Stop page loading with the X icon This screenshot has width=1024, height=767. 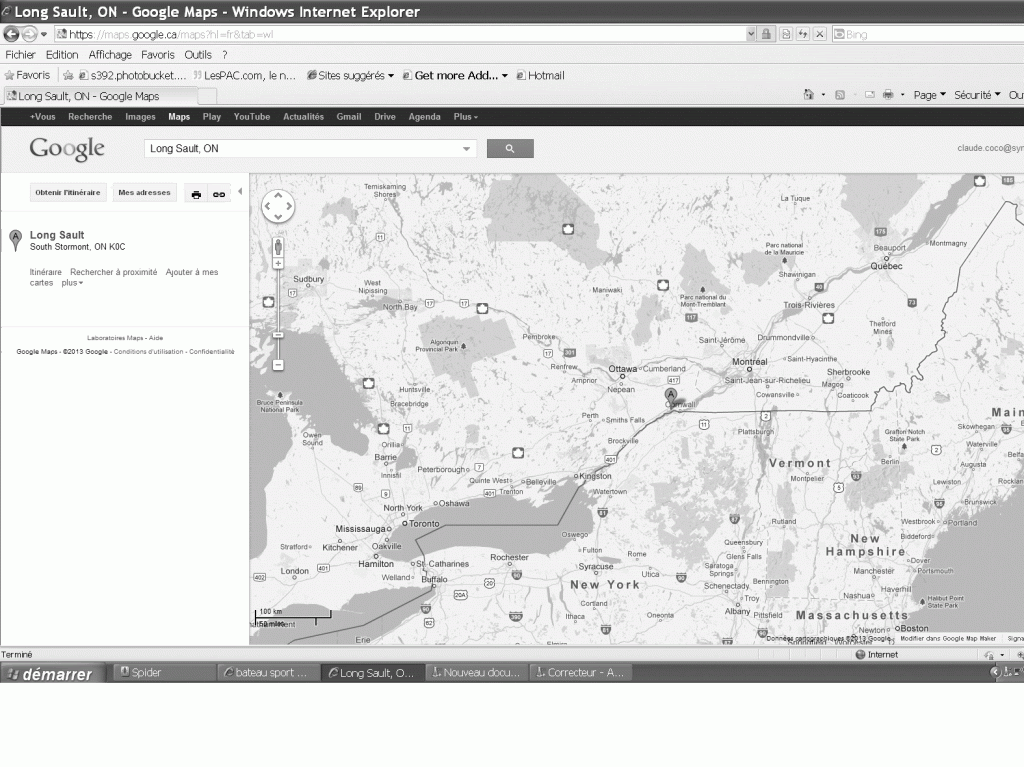820,34
